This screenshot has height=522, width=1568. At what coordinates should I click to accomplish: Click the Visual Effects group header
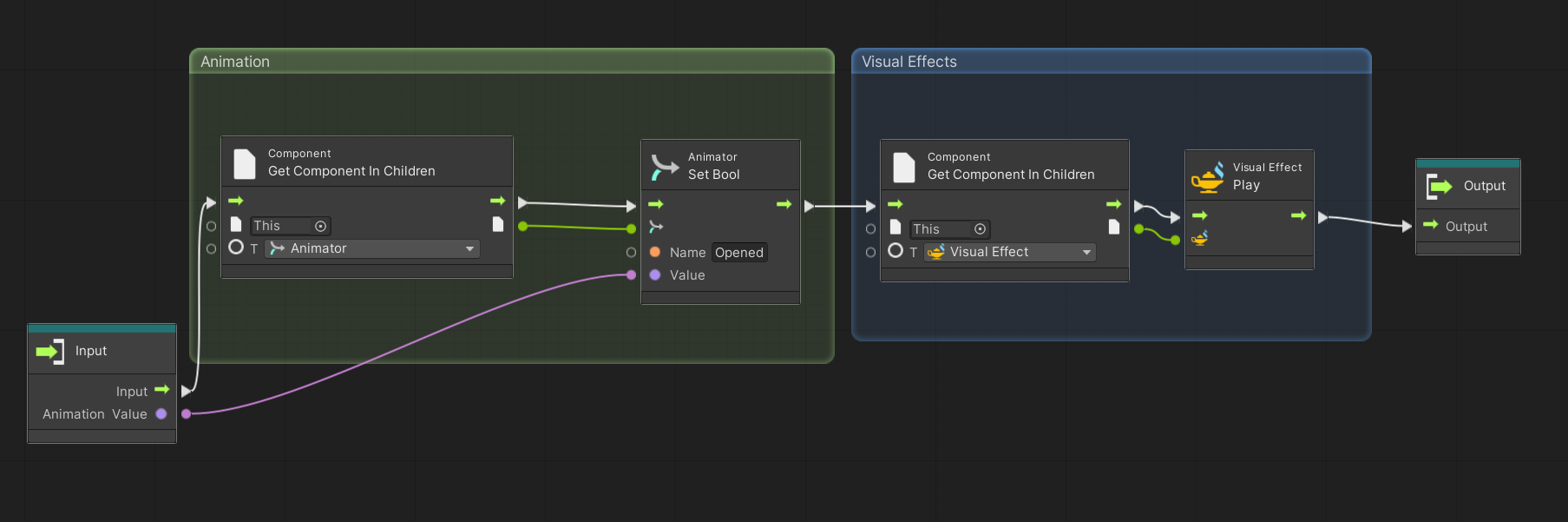(x=1111, y=62)
